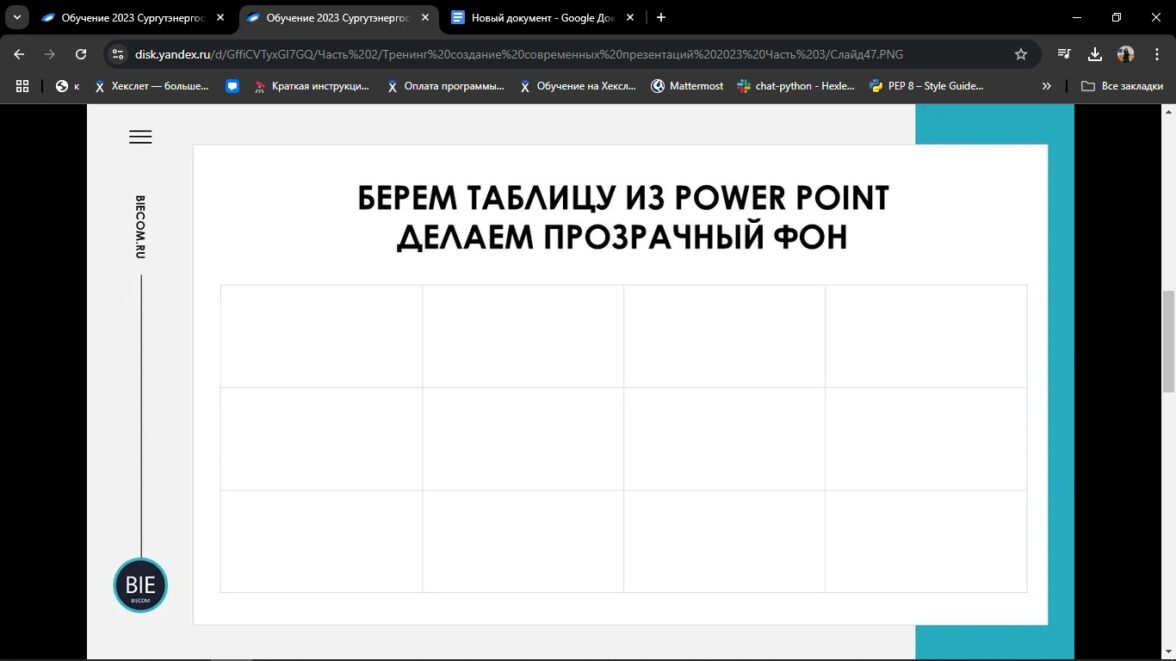Open the 'к' bookmark
1176x661 pixels.
point(68,86)
